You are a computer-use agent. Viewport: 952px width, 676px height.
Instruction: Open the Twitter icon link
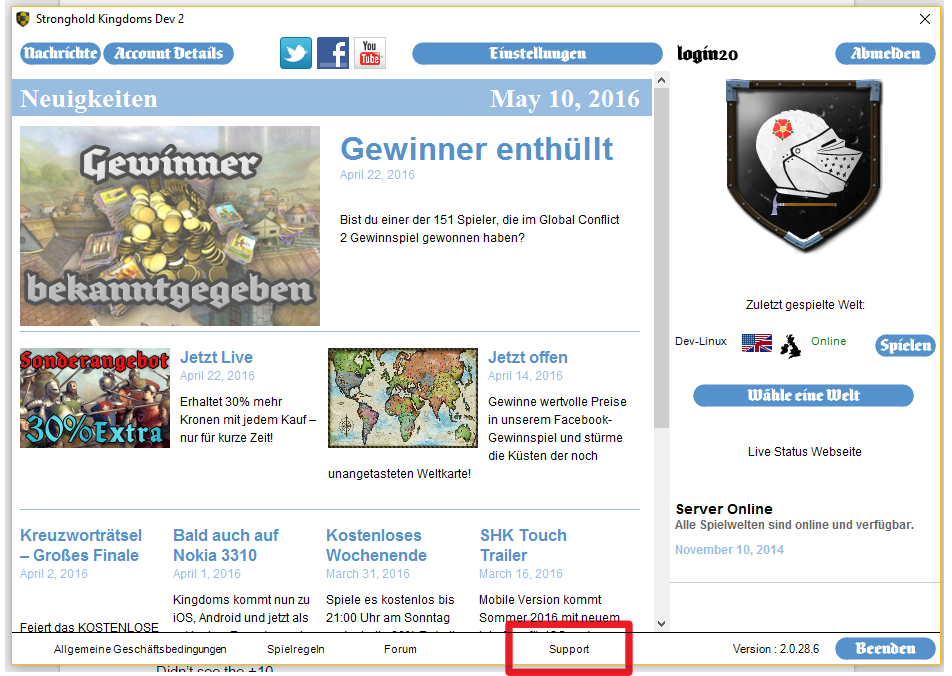[296, 53]
